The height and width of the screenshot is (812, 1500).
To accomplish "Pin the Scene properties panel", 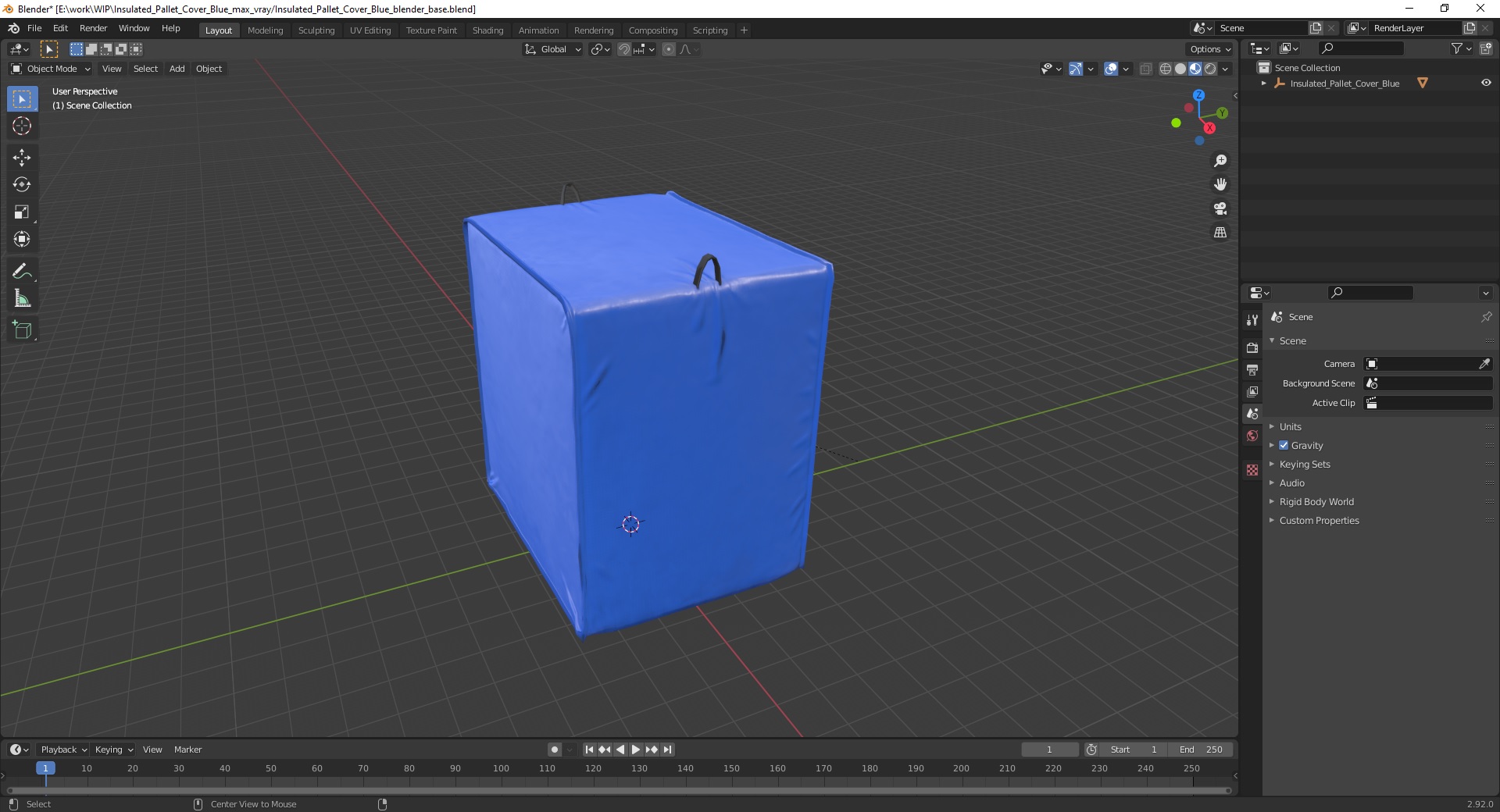I will tap(1486, 317).
